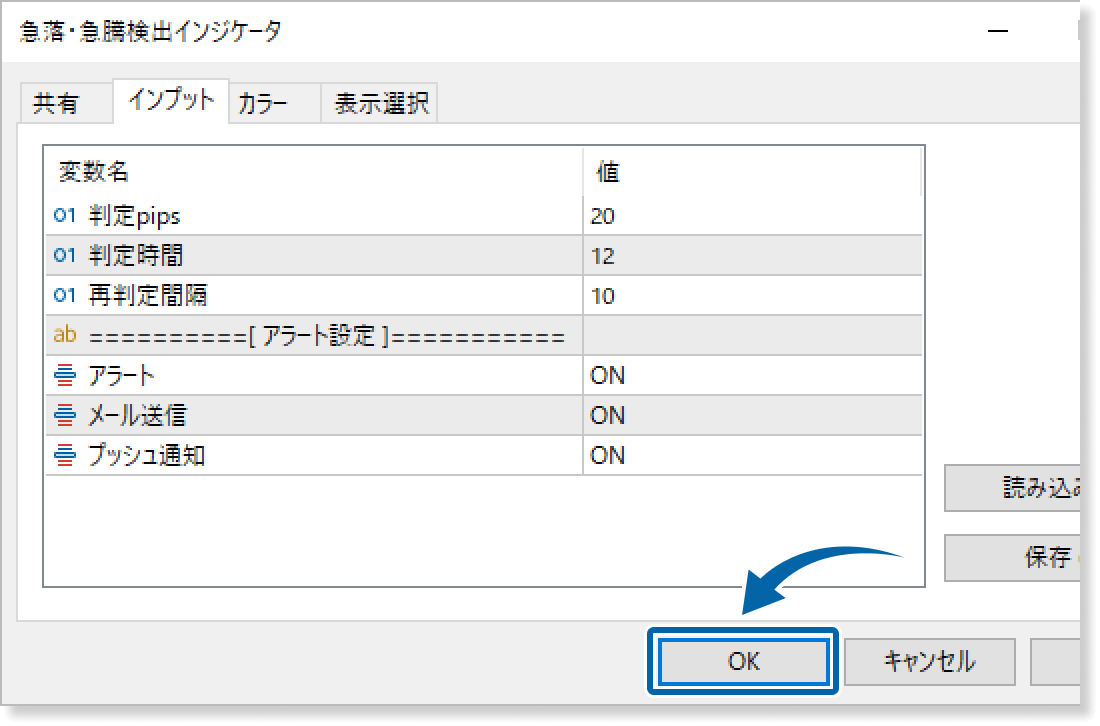Click the integer icon beside 判定時間
The width and height of the screenshot is (1100, 726).
(65, 256)
